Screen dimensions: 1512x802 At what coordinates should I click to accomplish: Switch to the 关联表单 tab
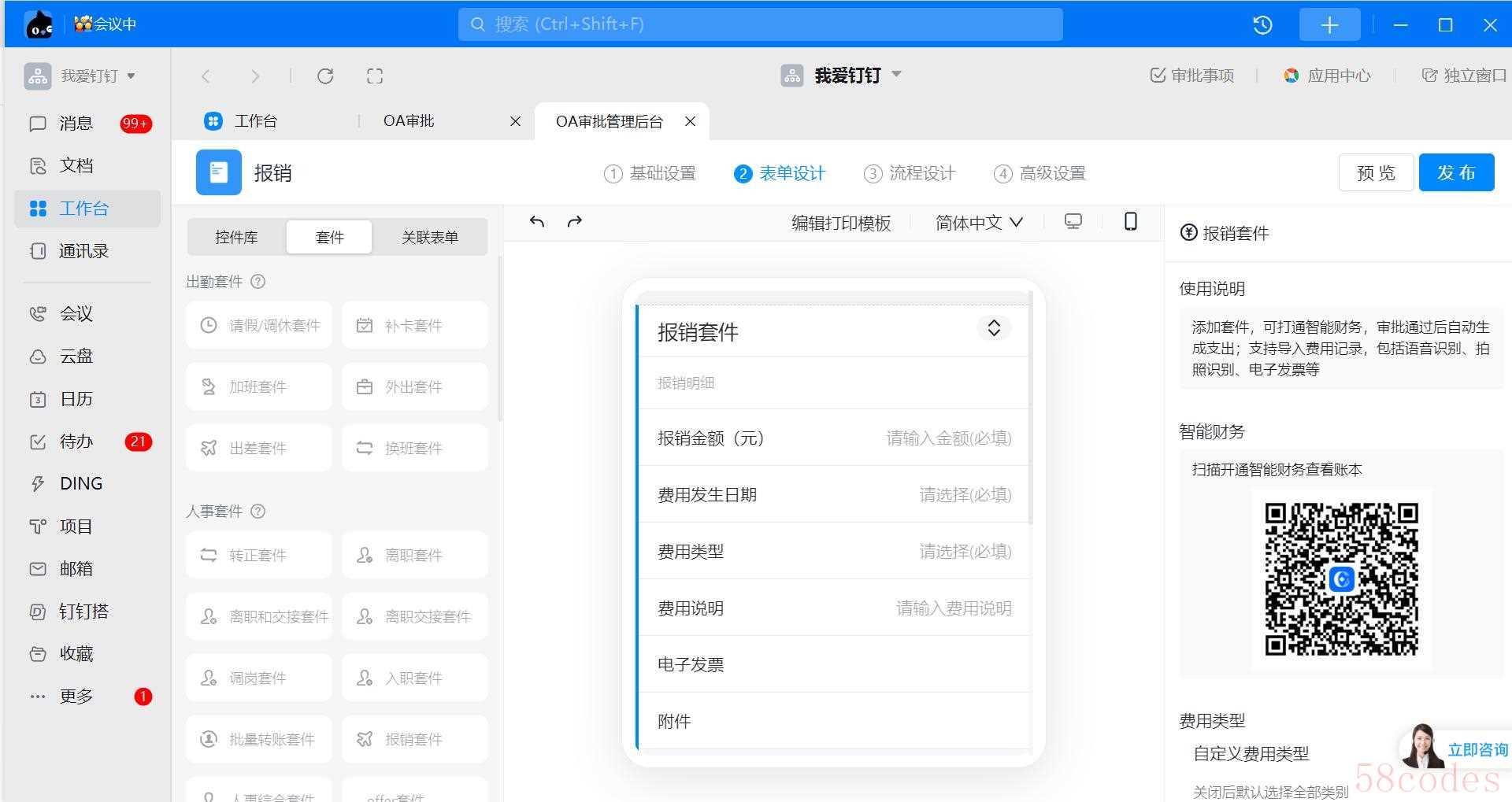(x=430, y=237)
